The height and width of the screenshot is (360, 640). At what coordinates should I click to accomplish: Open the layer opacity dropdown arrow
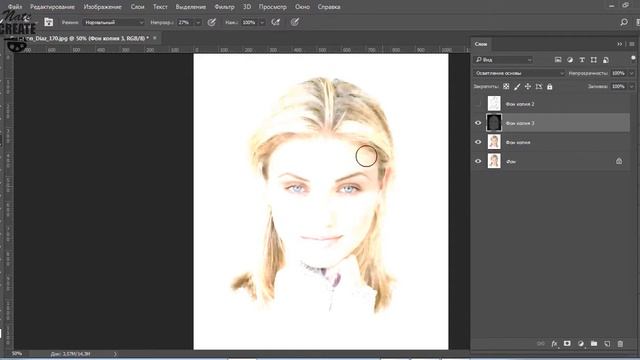tap(632, 73)
